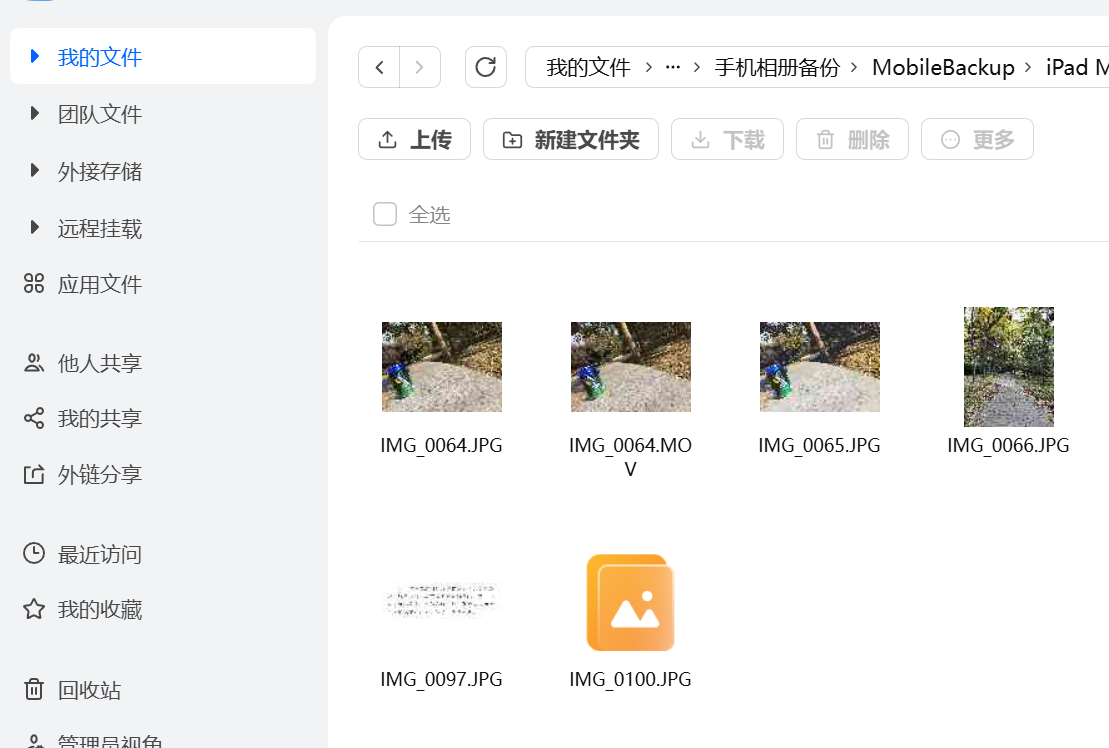Open 团队文件 in sidebar
Screen dimensions: 1109x748
tap(100, 114)
